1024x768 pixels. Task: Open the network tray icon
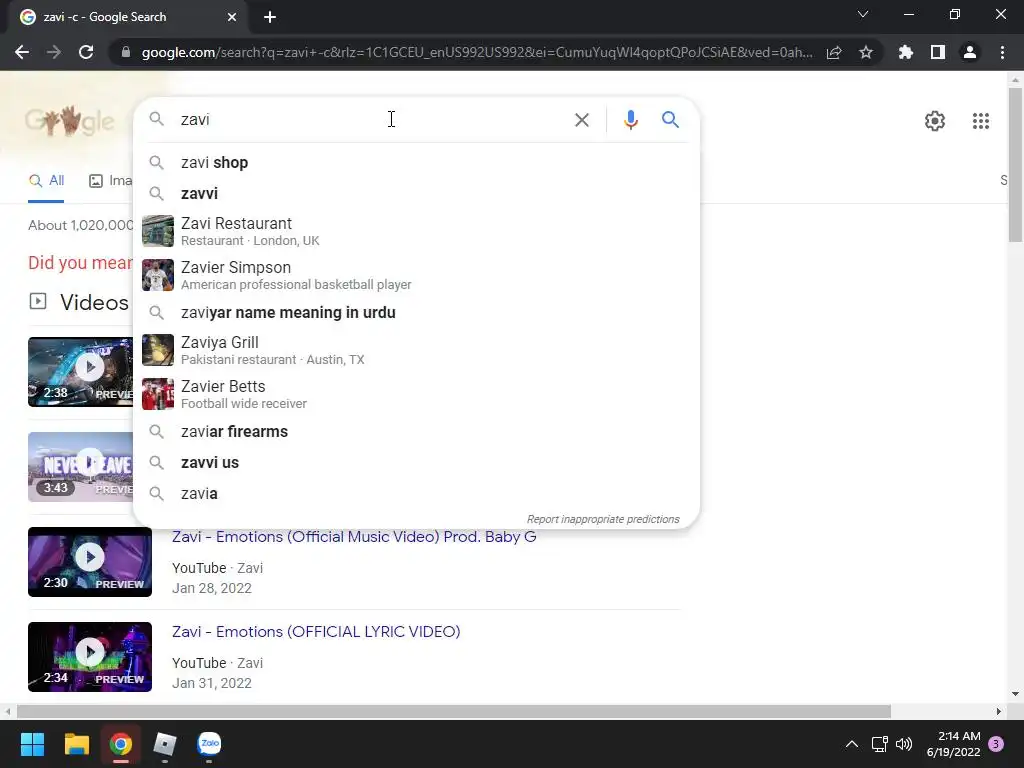coord(879,744)
